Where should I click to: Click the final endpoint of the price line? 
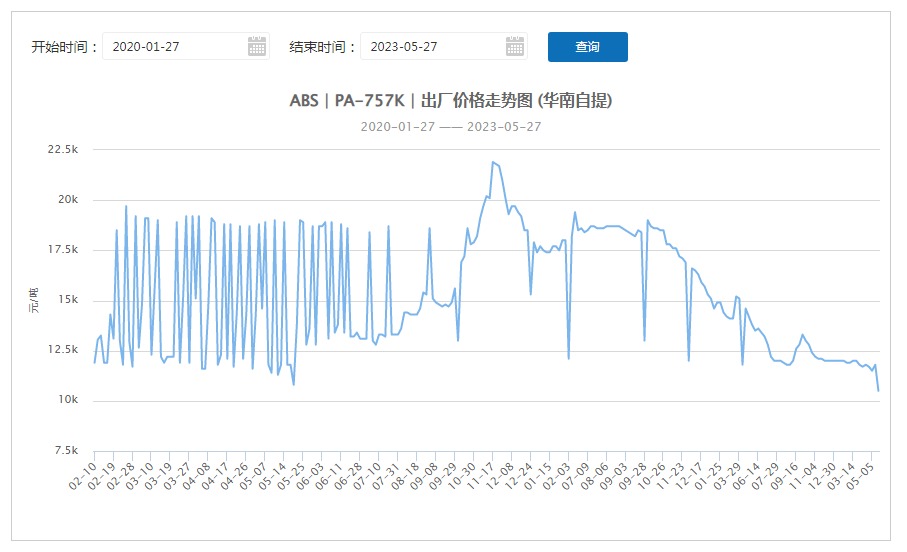[x=878, y=391]
